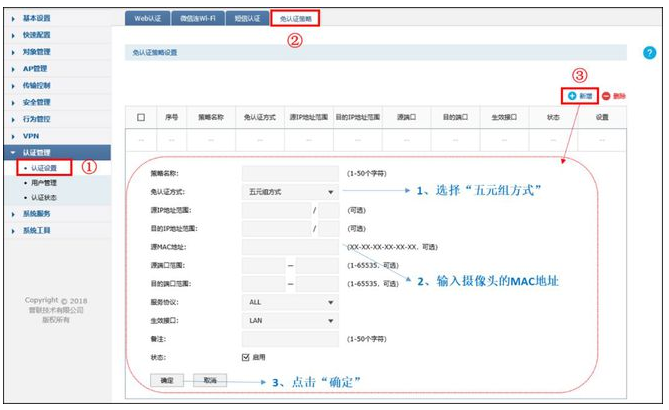Focus the 备注 remark input field

pyautogui.click(x=290, y=339)
